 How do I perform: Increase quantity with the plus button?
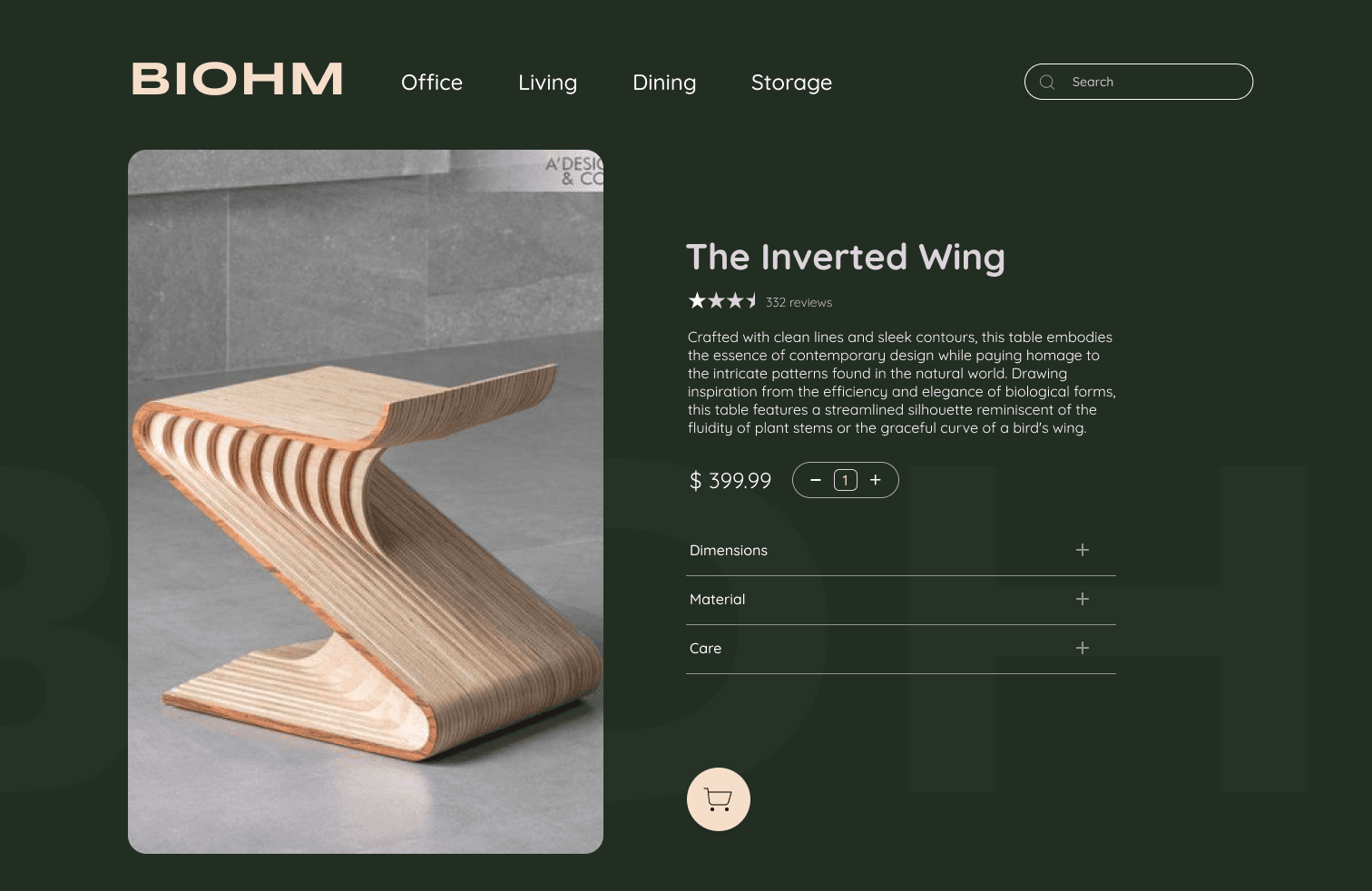click(x=876, y=480)
